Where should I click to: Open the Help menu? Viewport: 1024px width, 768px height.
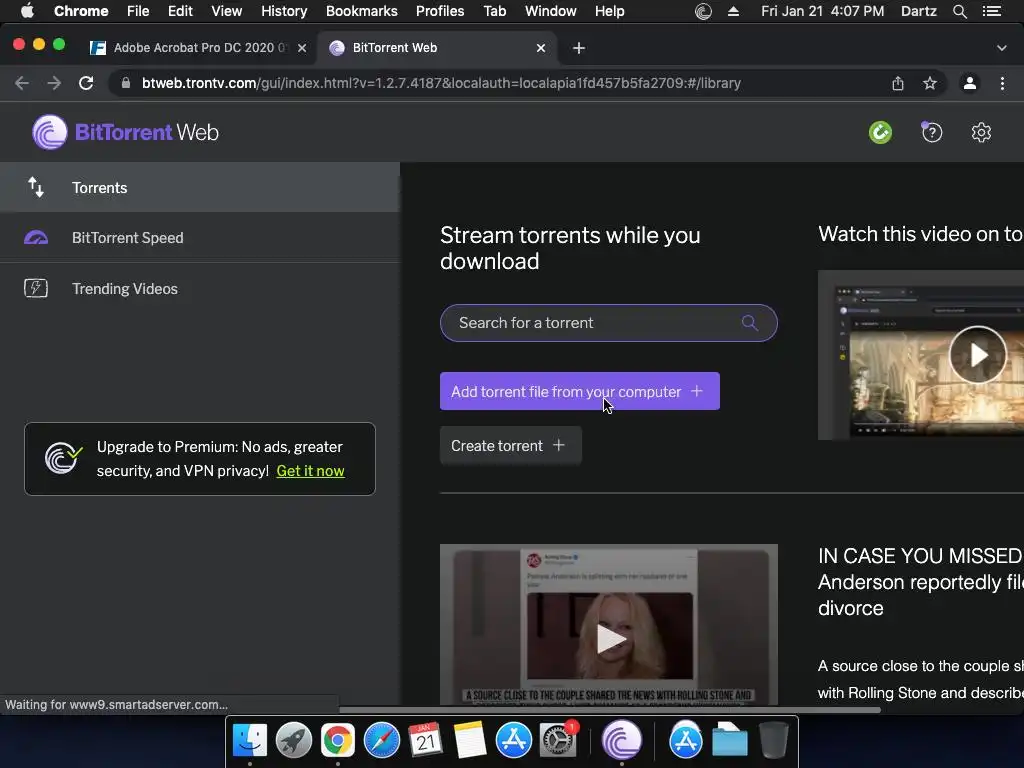(x=609, y=11)
